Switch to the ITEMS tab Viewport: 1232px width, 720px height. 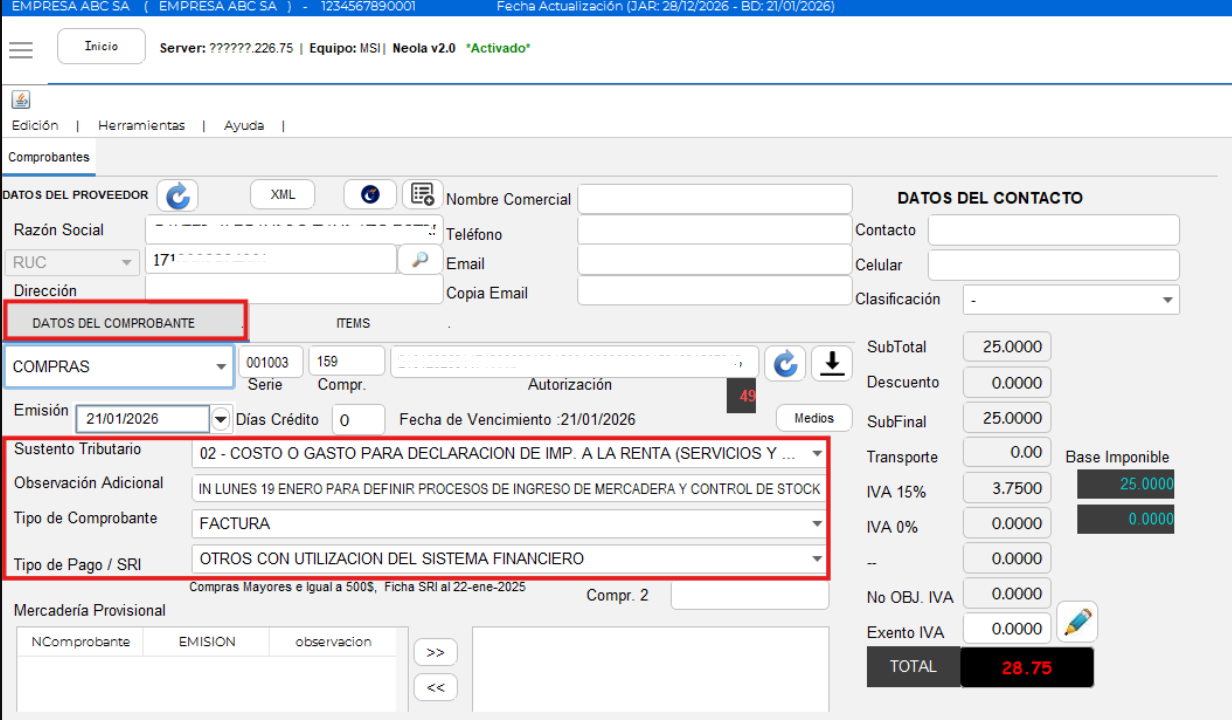(x=353, y=324)
